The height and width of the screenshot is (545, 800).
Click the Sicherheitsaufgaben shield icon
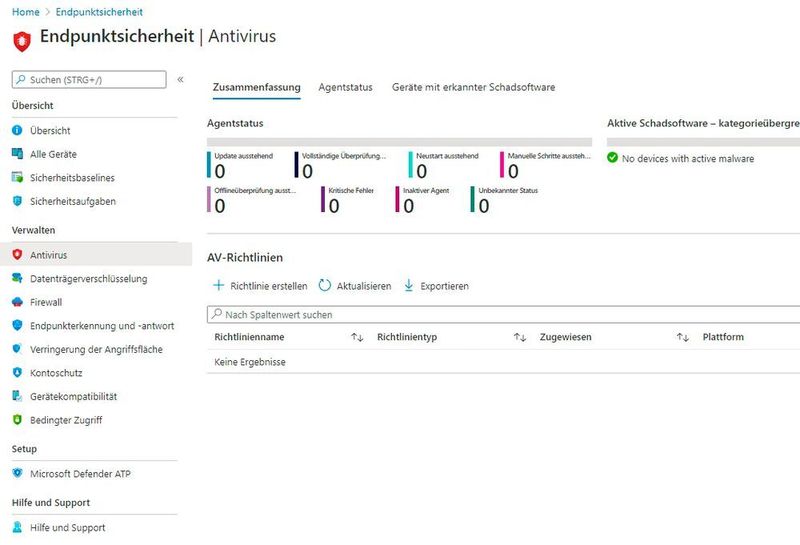point(17,201)
